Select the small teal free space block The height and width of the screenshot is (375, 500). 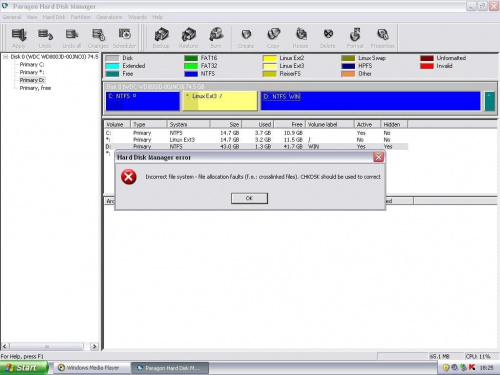(489, 101)
